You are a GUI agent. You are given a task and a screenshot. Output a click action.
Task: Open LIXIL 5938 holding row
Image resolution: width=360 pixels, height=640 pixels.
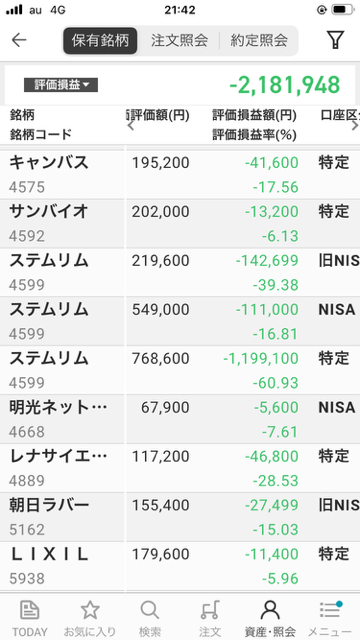180,566
